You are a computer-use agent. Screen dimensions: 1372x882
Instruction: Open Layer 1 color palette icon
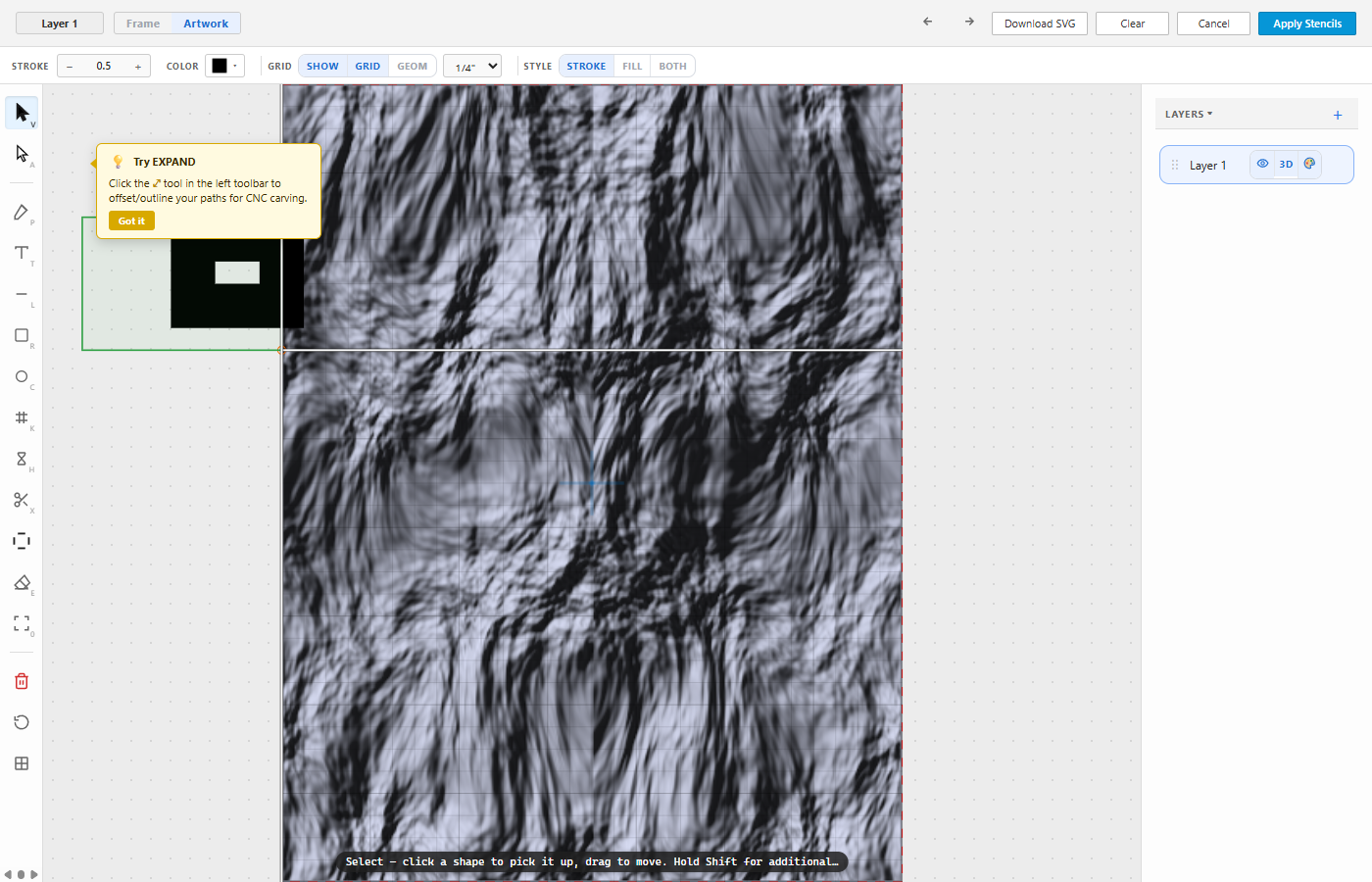pyautogui.click(x=1309, y=164)
